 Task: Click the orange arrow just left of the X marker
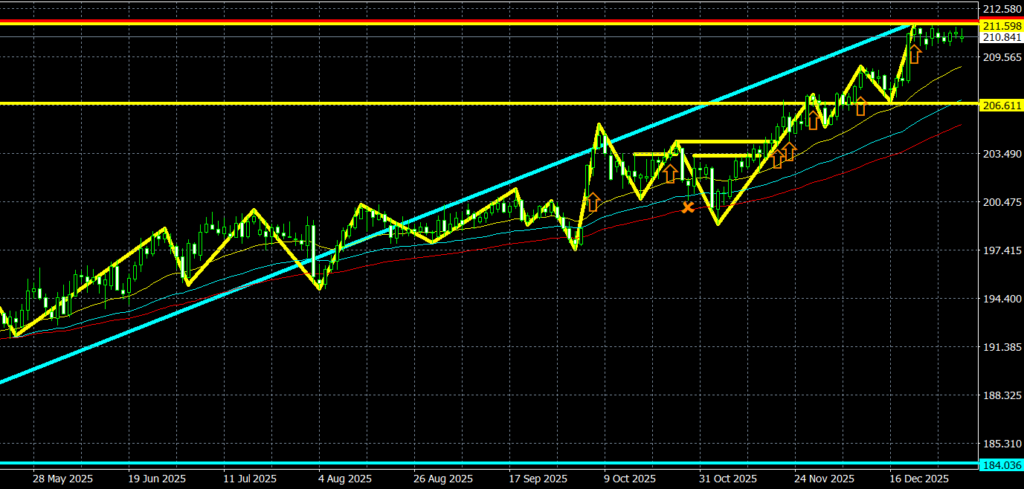coord(670,174)
